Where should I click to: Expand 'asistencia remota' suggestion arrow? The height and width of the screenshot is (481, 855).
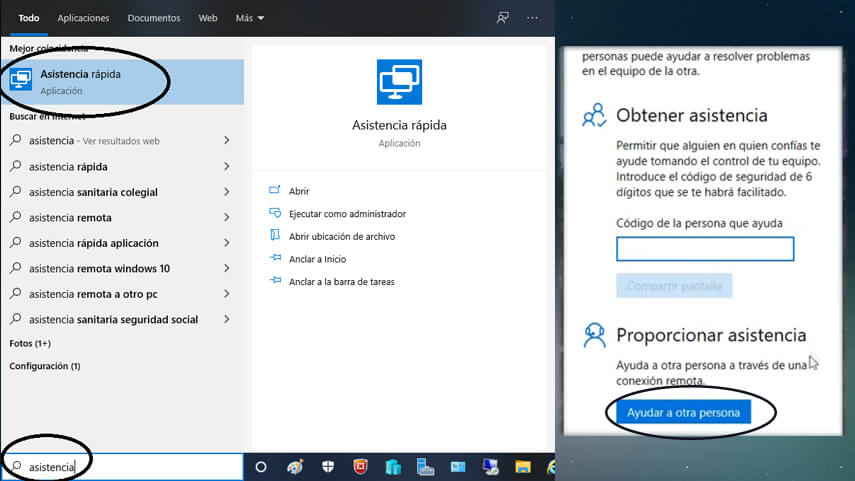(x=227, y=217)
